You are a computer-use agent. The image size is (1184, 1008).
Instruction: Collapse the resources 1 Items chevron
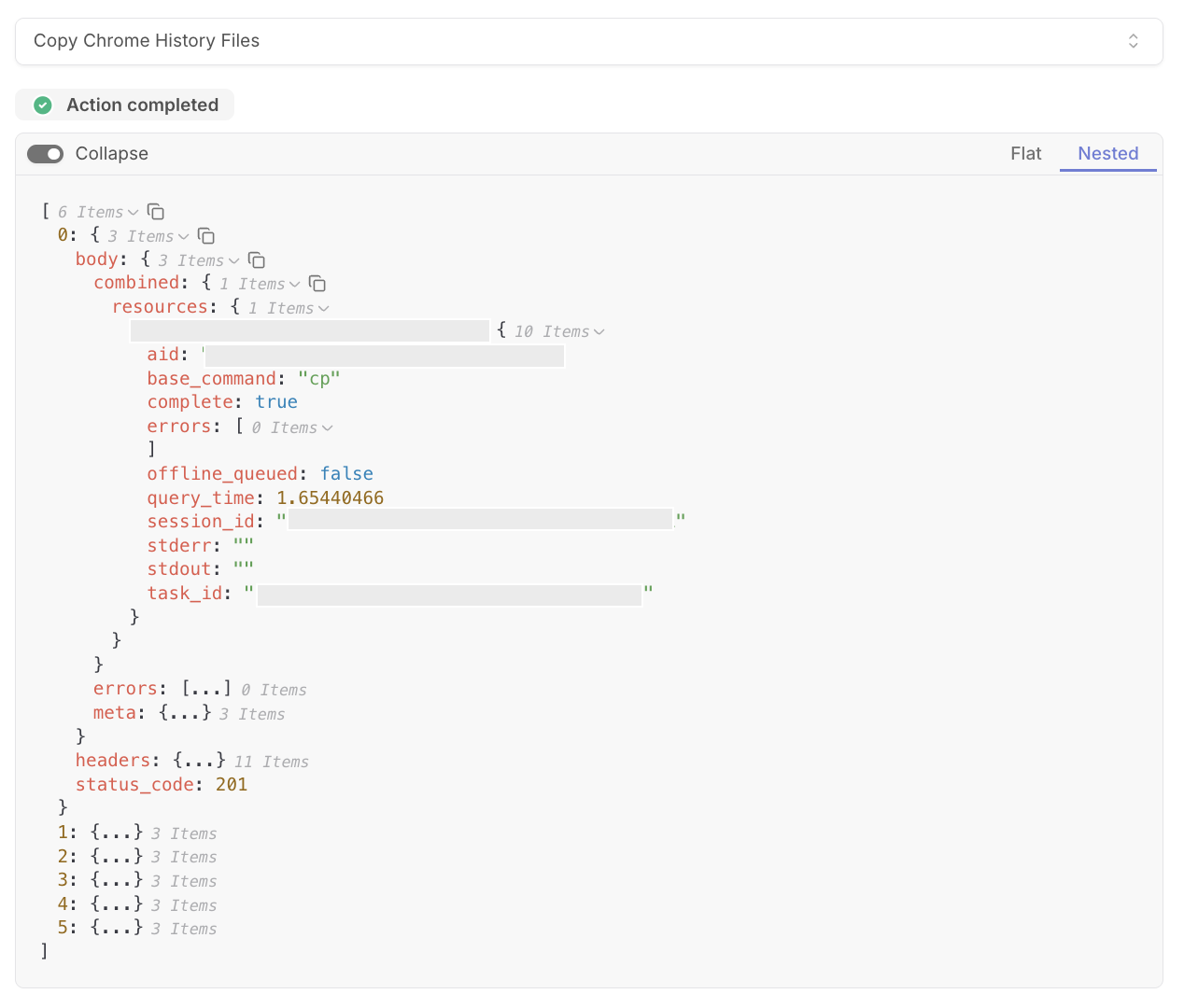pos(323,309)
